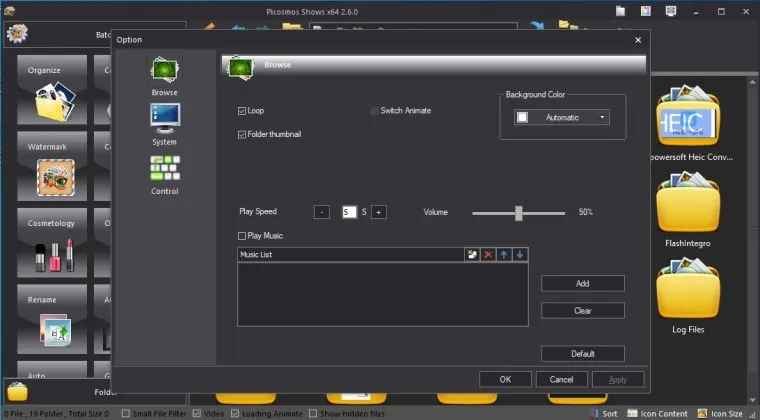The image size is (760, 420).
Task: Toggle the Loading Animate checkbox
Action: point(235,414)
